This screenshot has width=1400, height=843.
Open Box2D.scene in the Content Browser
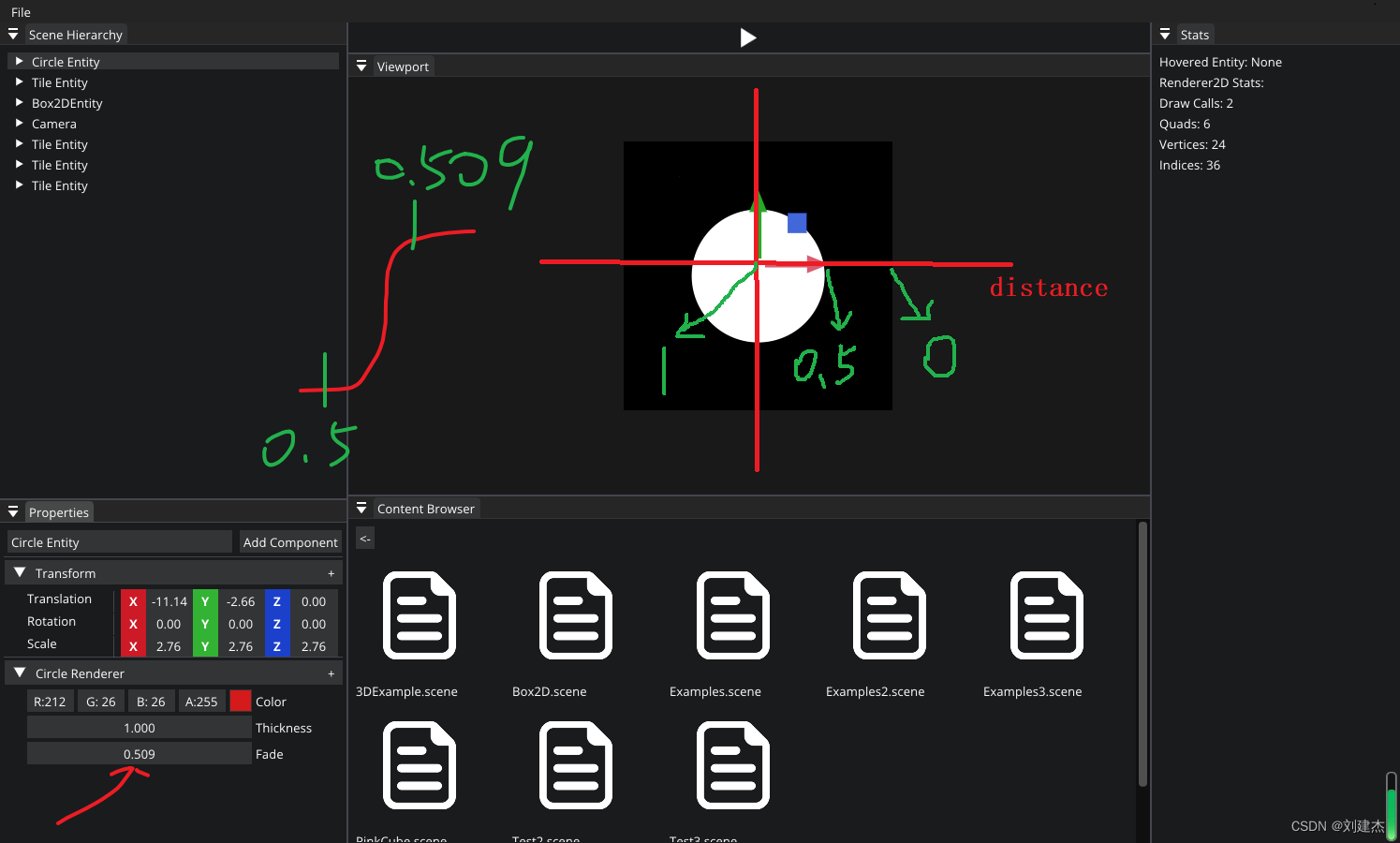click(x=575, y=616)
